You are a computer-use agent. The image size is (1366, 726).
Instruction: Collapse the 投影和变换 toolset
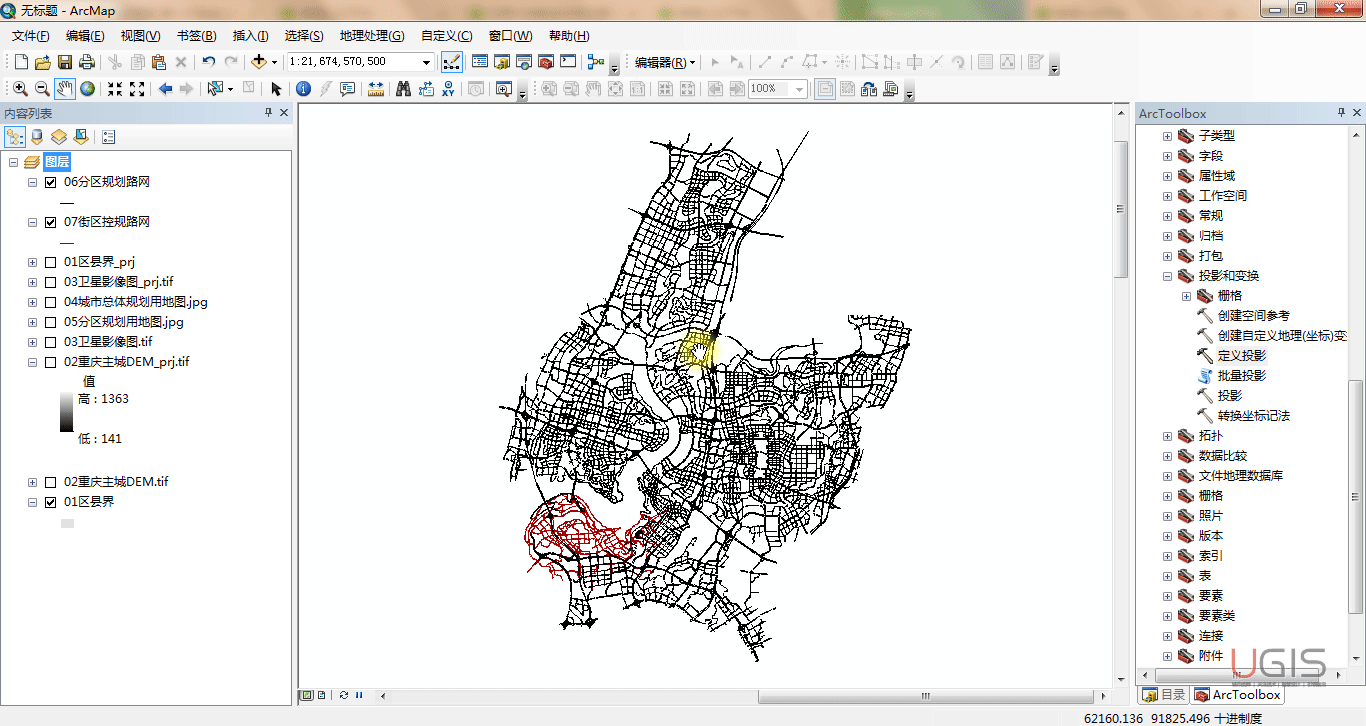[1167, 276]
